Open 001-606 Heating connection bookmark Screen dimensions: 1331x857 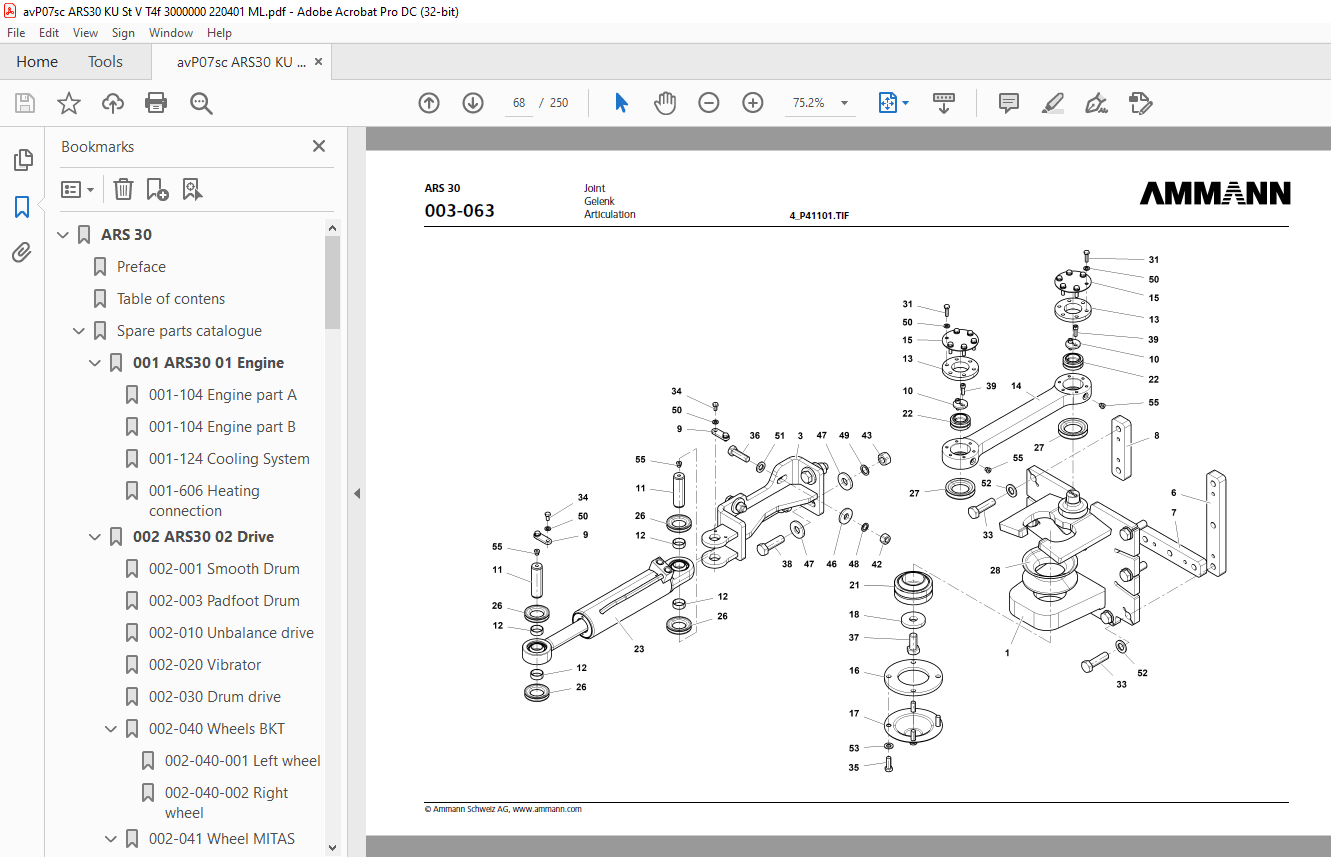click(204, 501)
